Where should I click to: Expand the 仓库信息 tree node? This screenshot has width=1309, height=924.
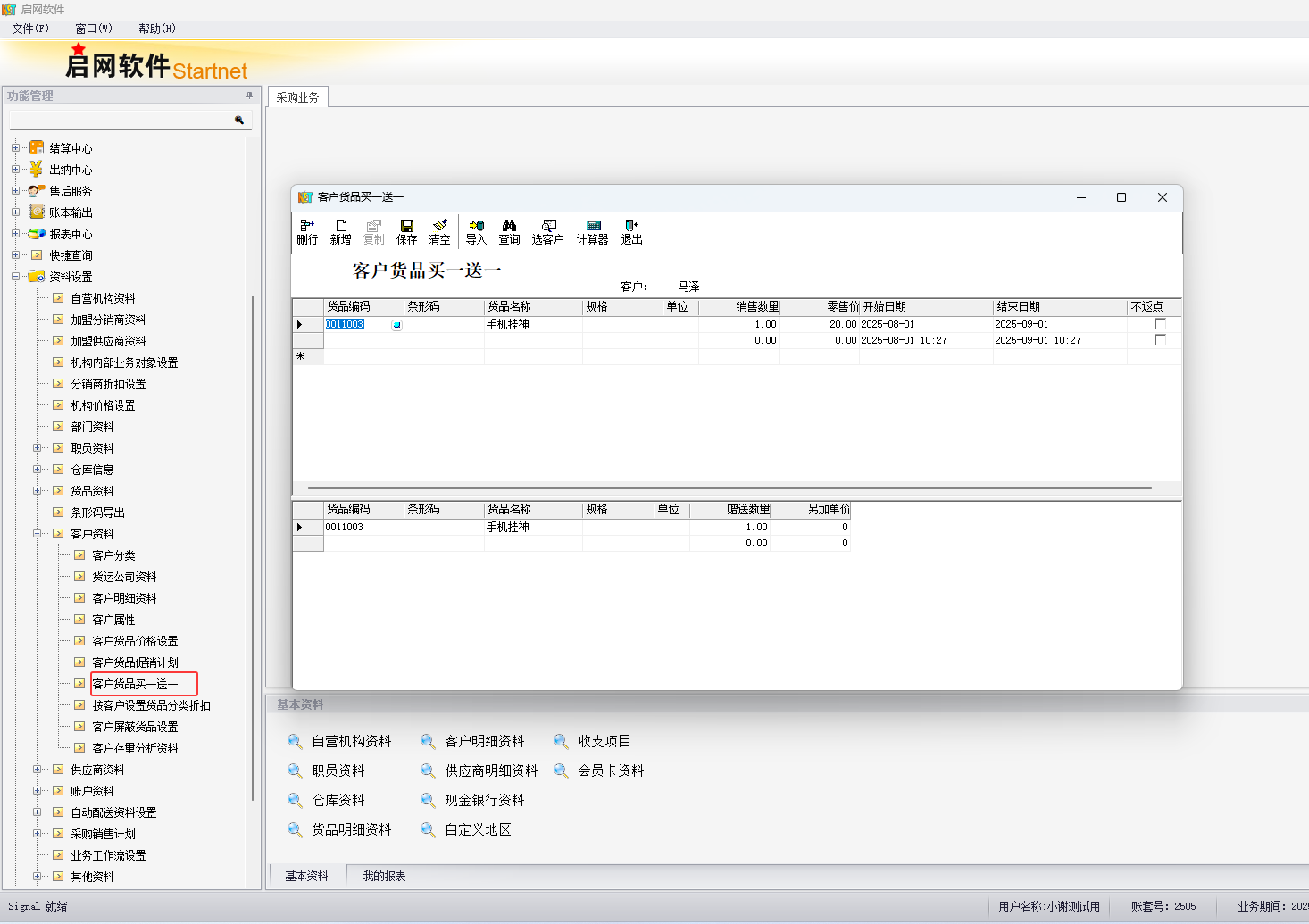(37, 470)
